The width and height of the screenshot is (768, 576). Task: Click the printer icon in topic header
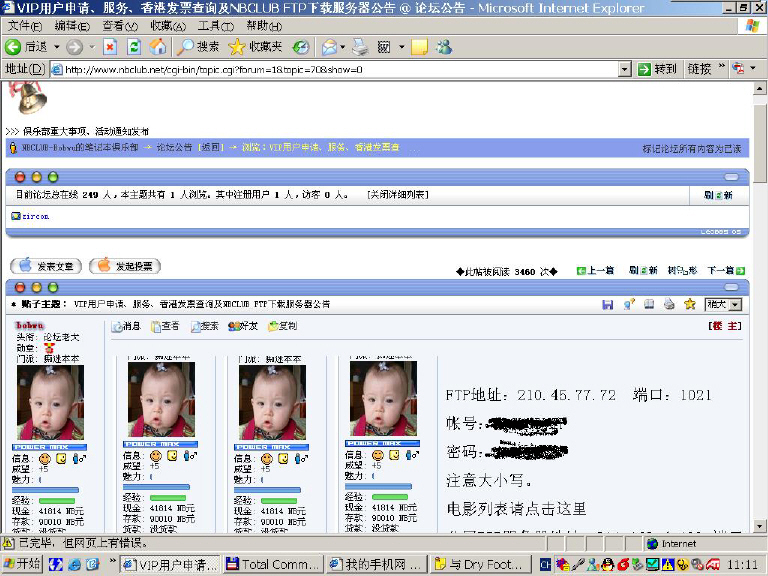tap(669, 304)
